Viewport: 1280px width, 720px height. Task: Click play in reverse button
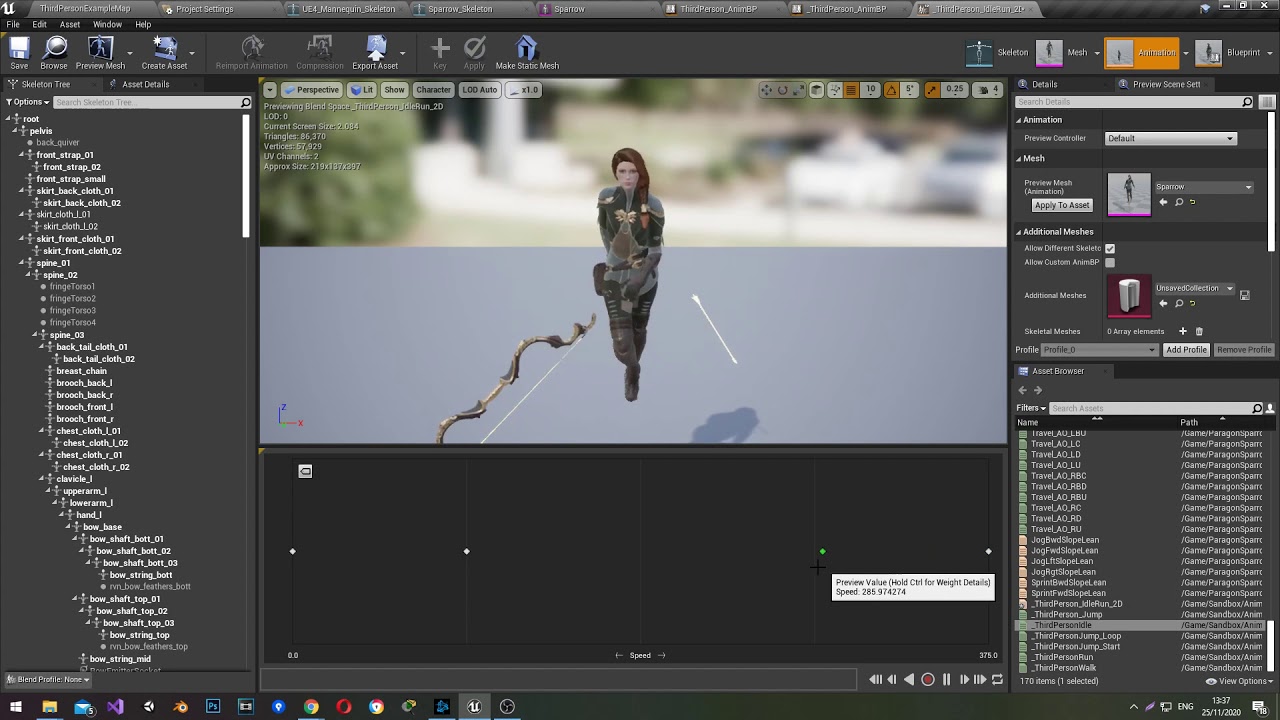click(x=909, y=680)
